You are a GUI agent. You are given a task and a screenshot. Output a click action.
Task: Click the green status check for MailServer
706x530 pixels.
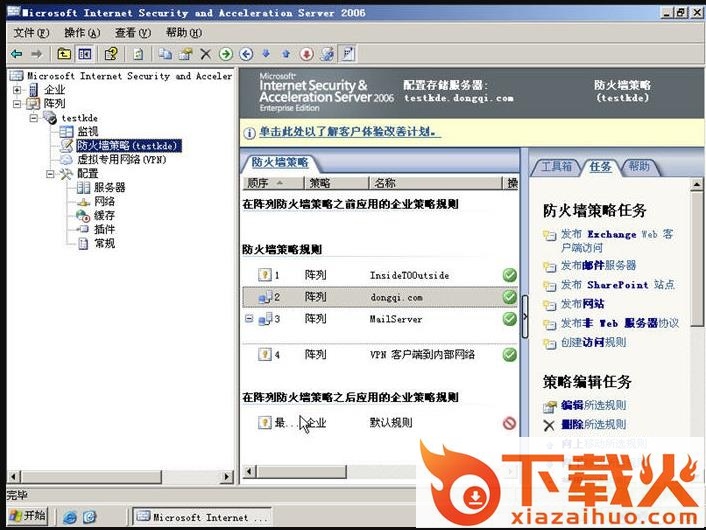click(509, 319)
